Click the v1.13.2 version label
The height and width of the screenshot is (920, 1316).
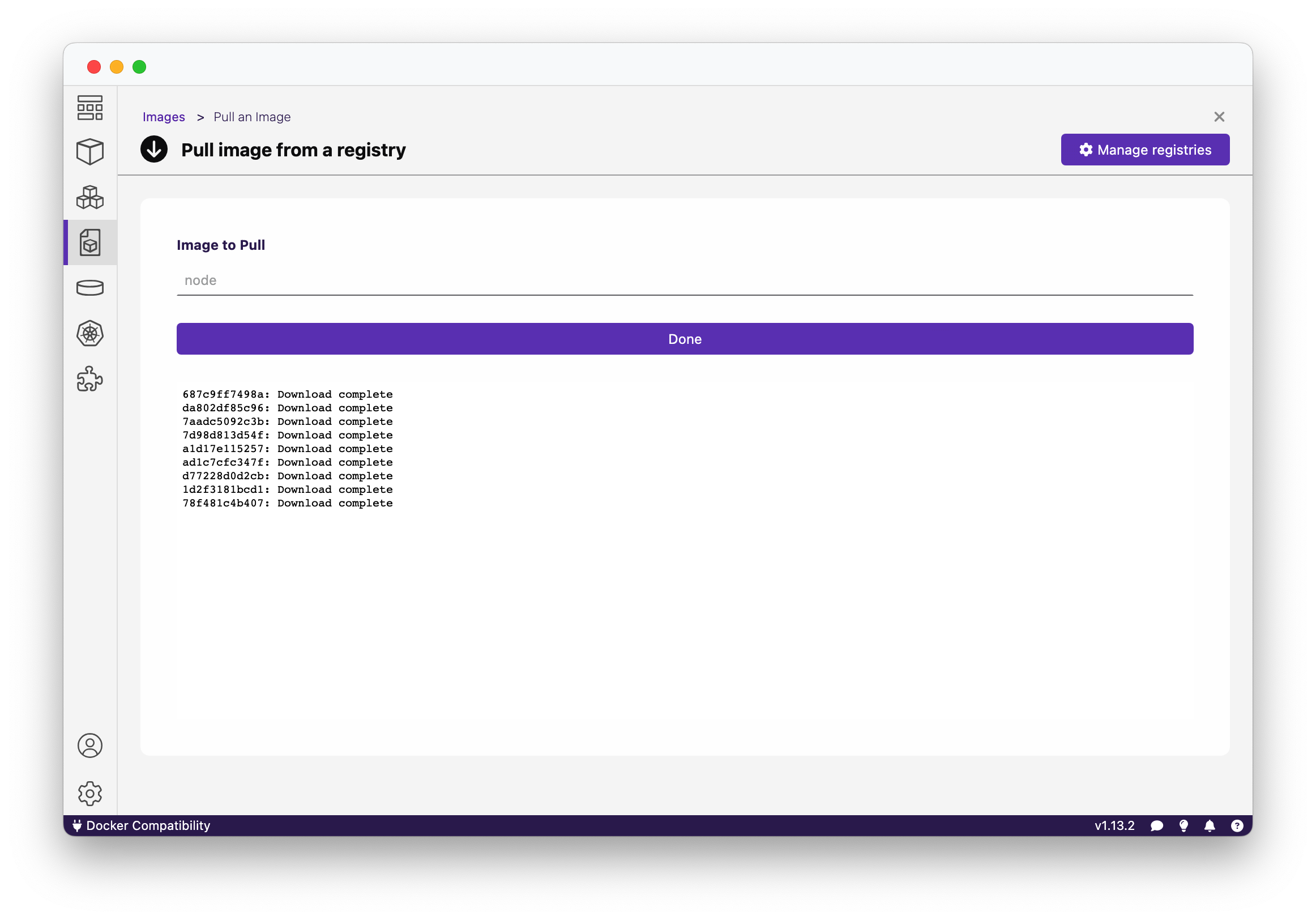point(1114,826)
